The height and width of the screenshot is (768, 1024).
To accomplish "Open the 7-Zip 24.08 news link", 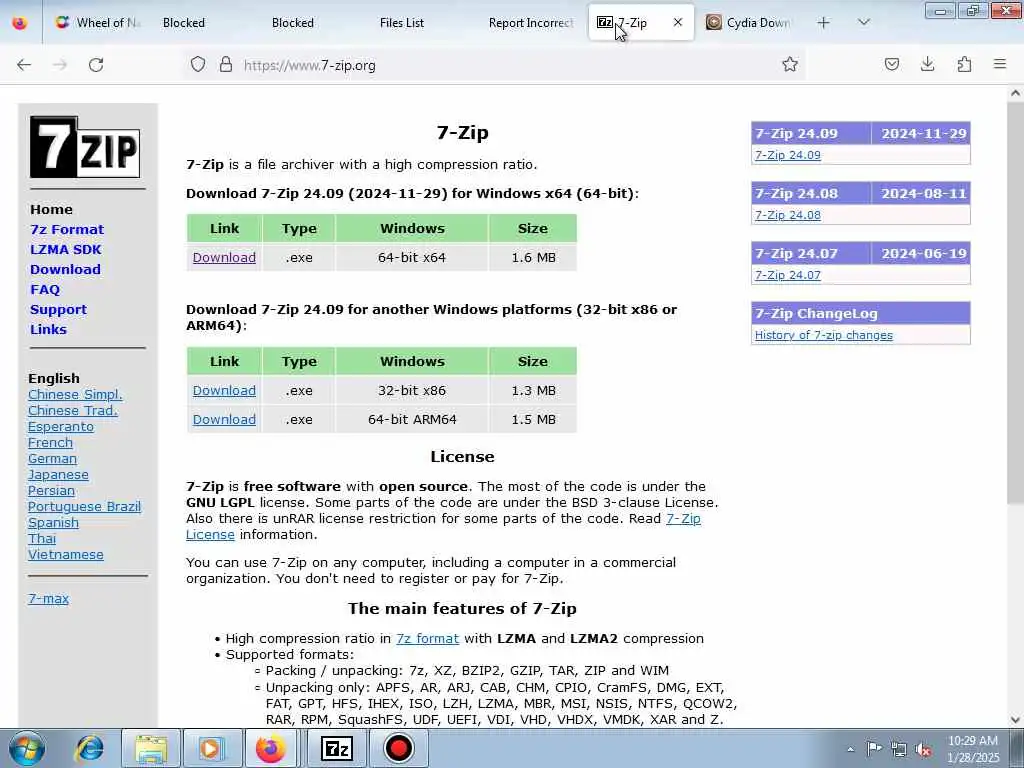I will pos(788,215).
